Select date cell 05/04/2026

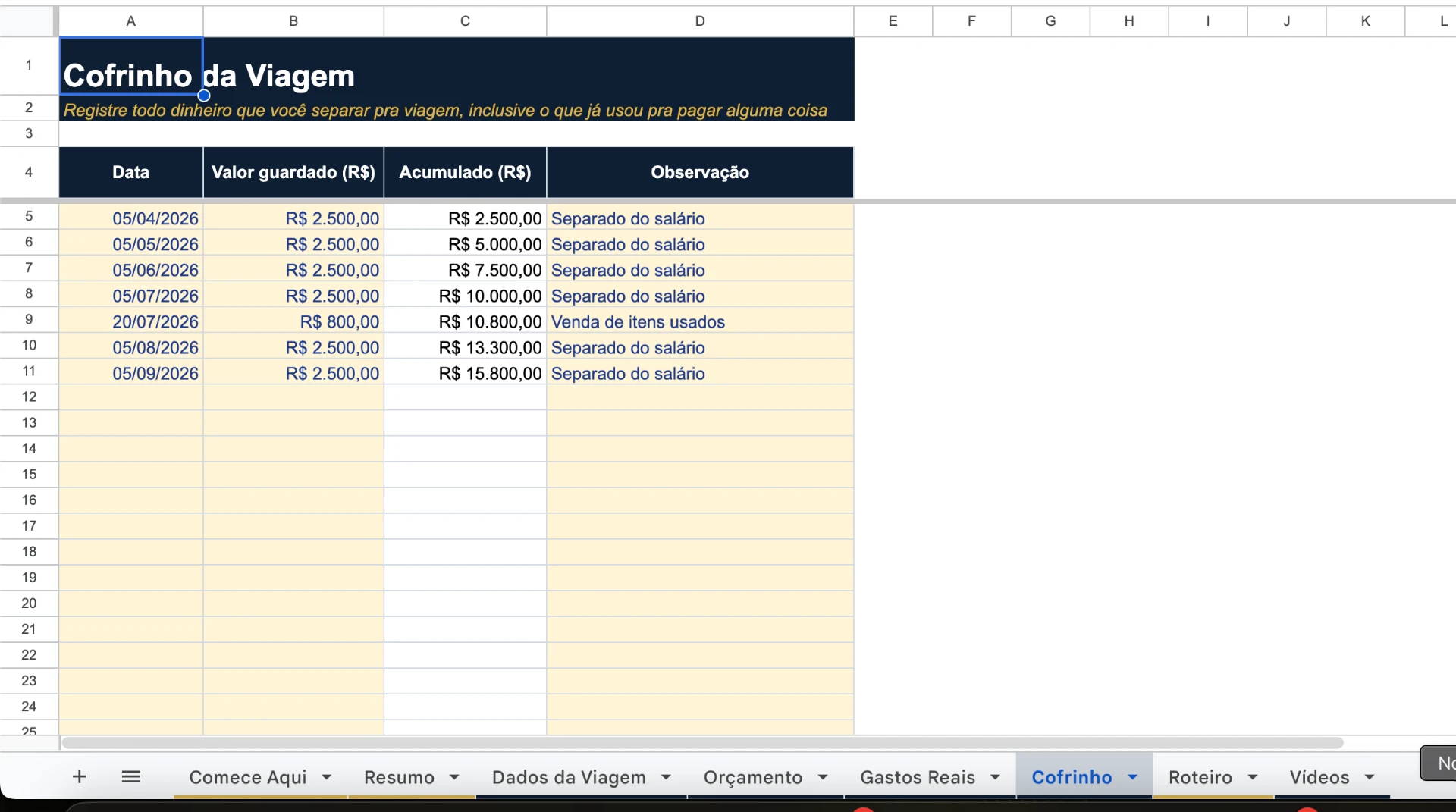click(131, 218)
